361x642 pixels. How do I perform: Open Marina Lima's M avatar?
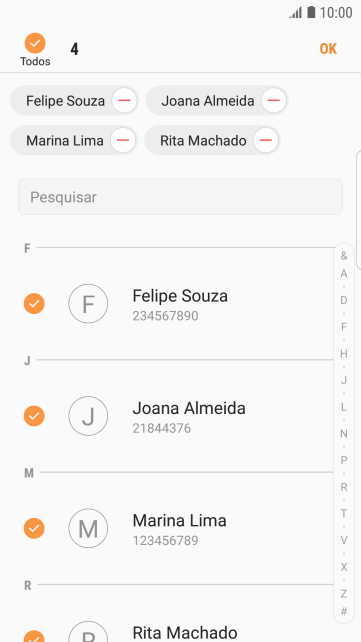pos(88,529)
